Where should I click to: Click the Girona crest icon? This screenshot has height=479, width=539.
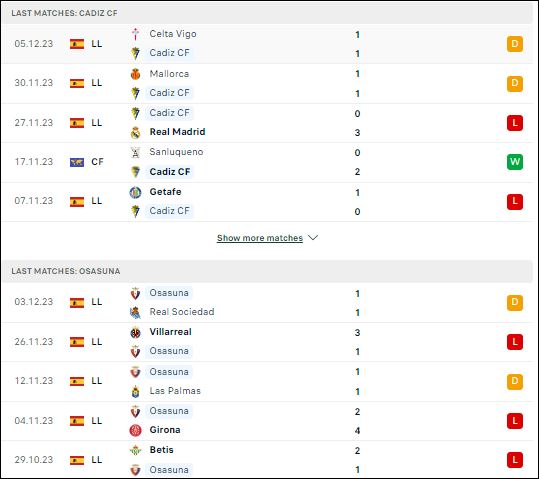coord(135,430)
